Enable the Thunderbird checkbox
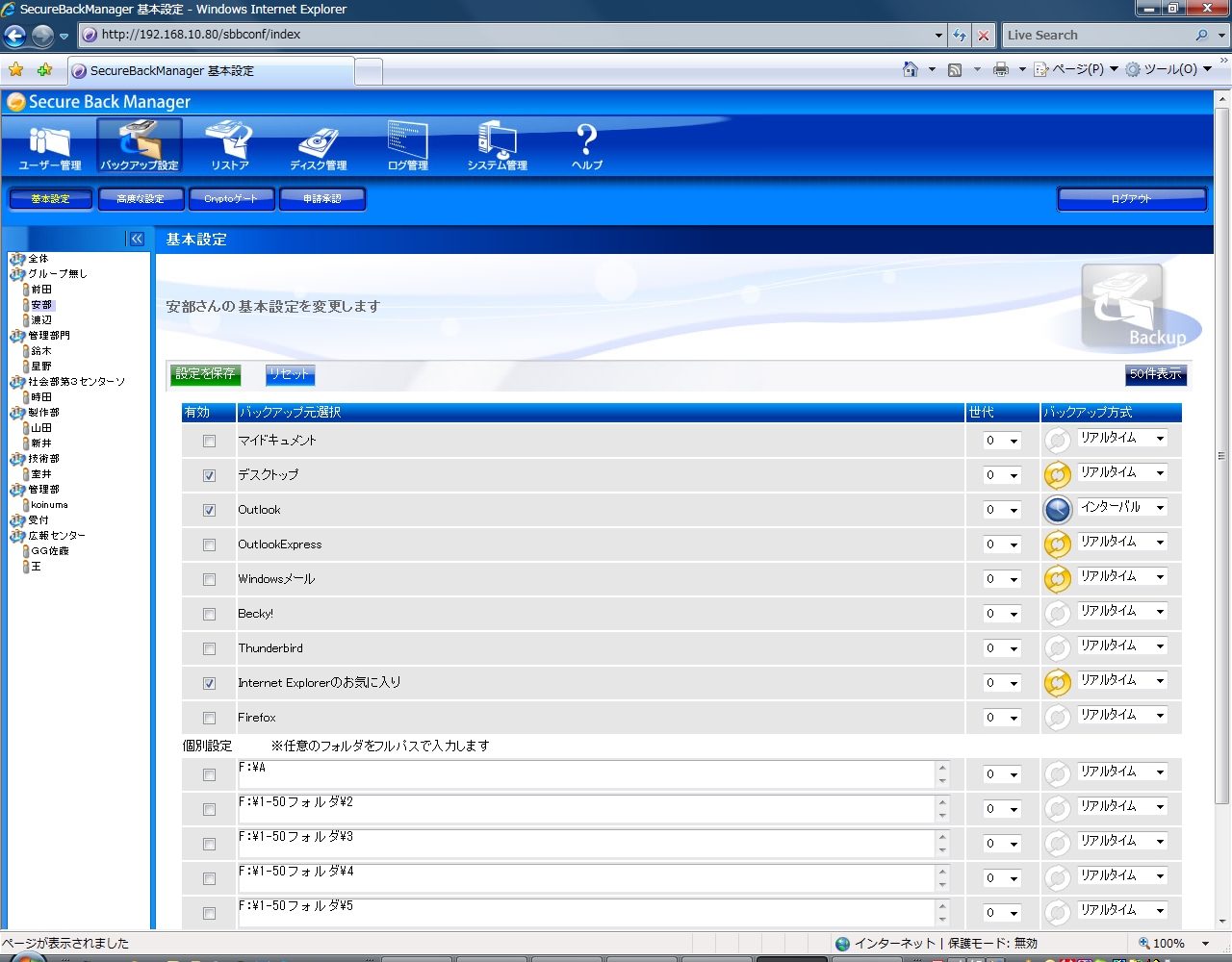The width and height of the screenshot is (1232, 962). coord(209,648)
